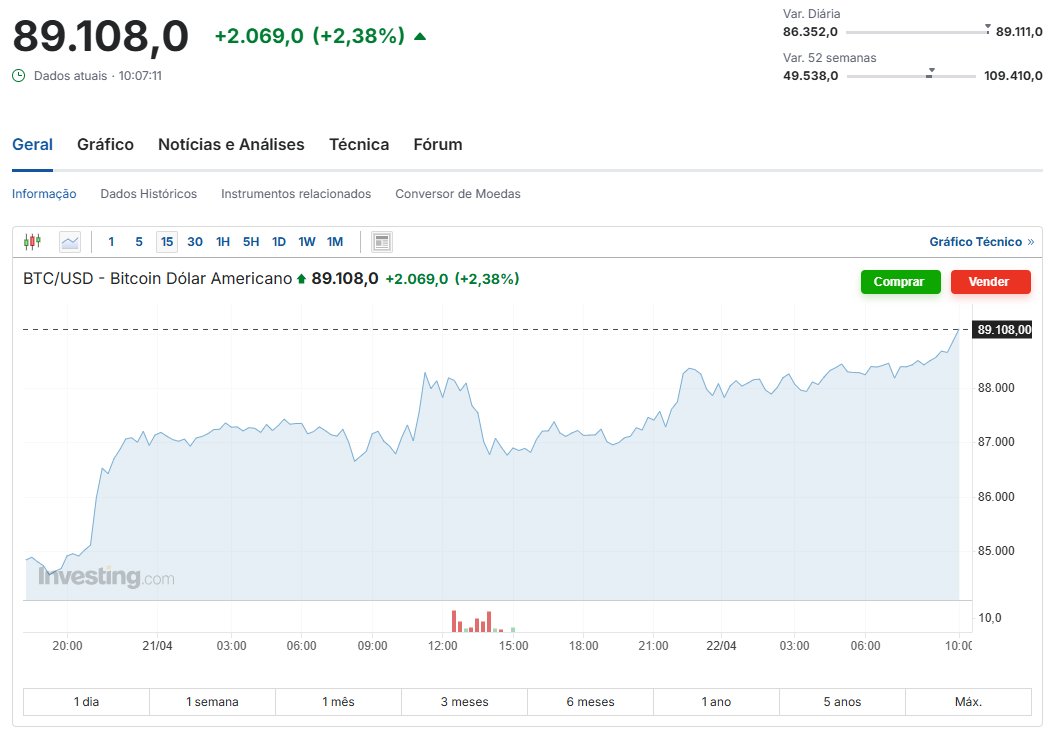1054x741 pixels.
Task: Click the 22/04 date axis label
Action: [721, 646]
